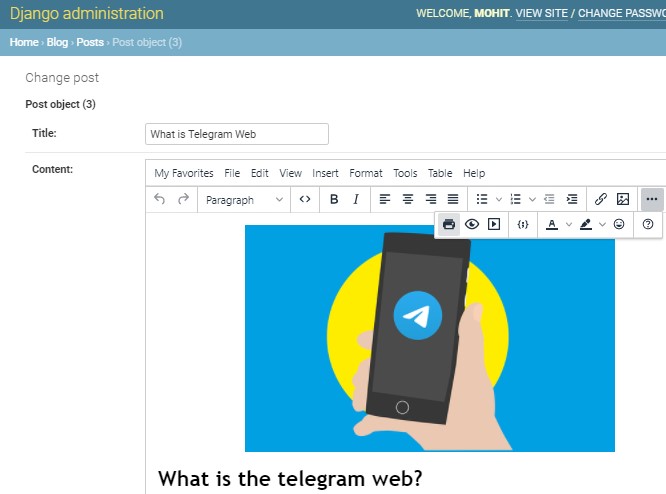Insert media with the play icon
This screenshot has width=666, height=494.
coord(494,224)
